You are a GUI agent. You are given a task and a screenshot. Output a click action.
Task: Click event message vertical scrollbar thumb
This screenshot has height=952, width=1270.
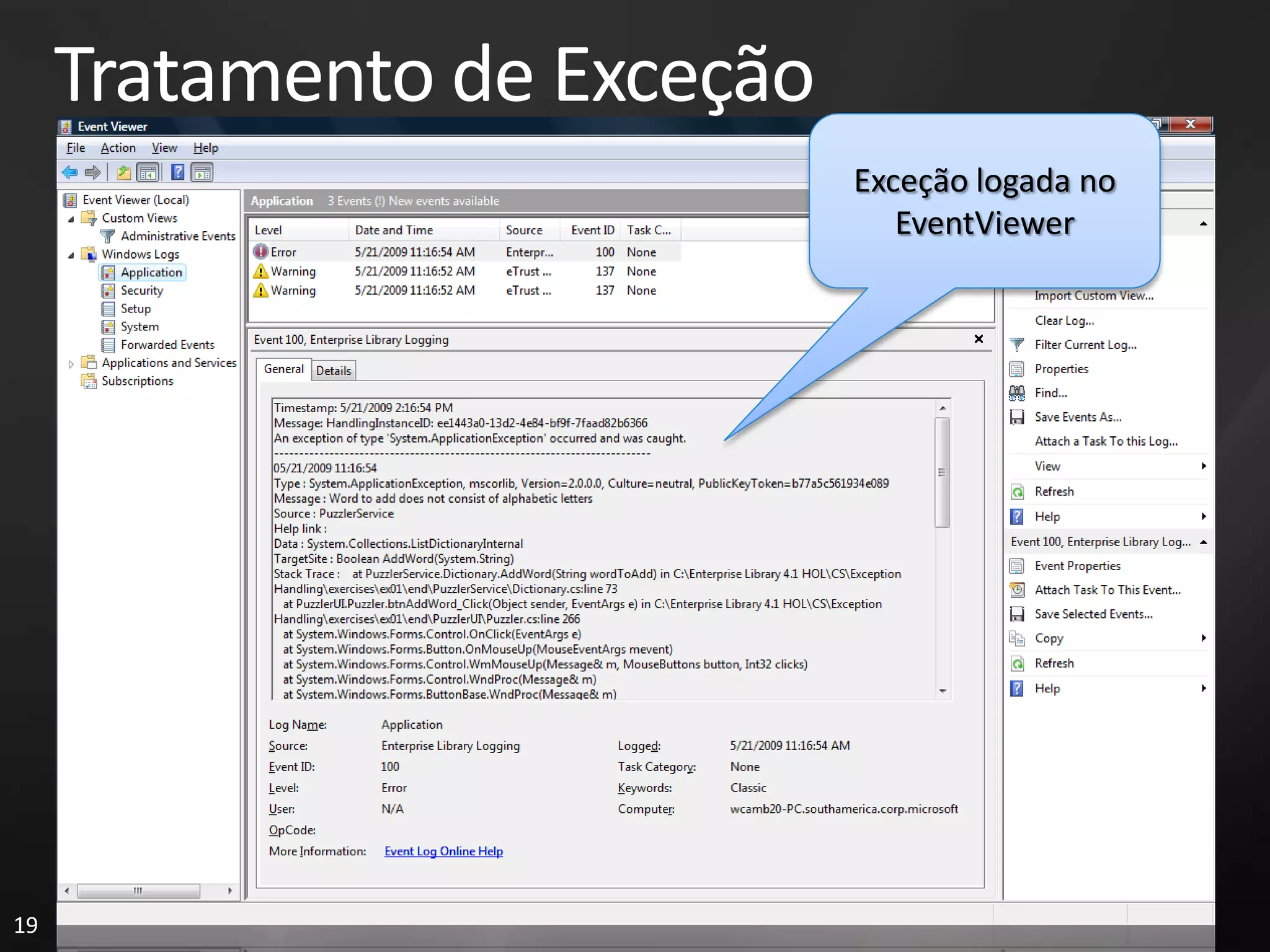pyautogui.click(x=942, y=472)
